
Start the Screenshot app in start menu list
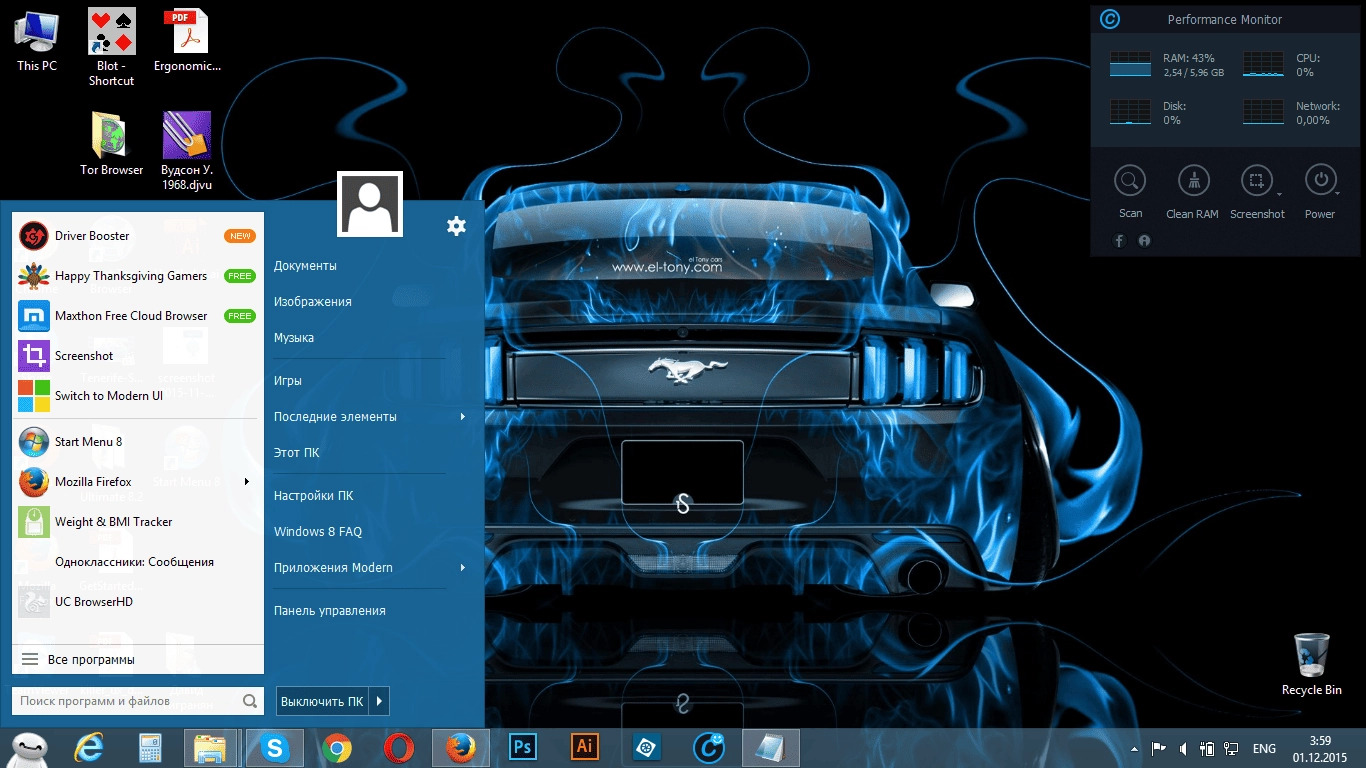pyautogui.click(x=138, y=356)
